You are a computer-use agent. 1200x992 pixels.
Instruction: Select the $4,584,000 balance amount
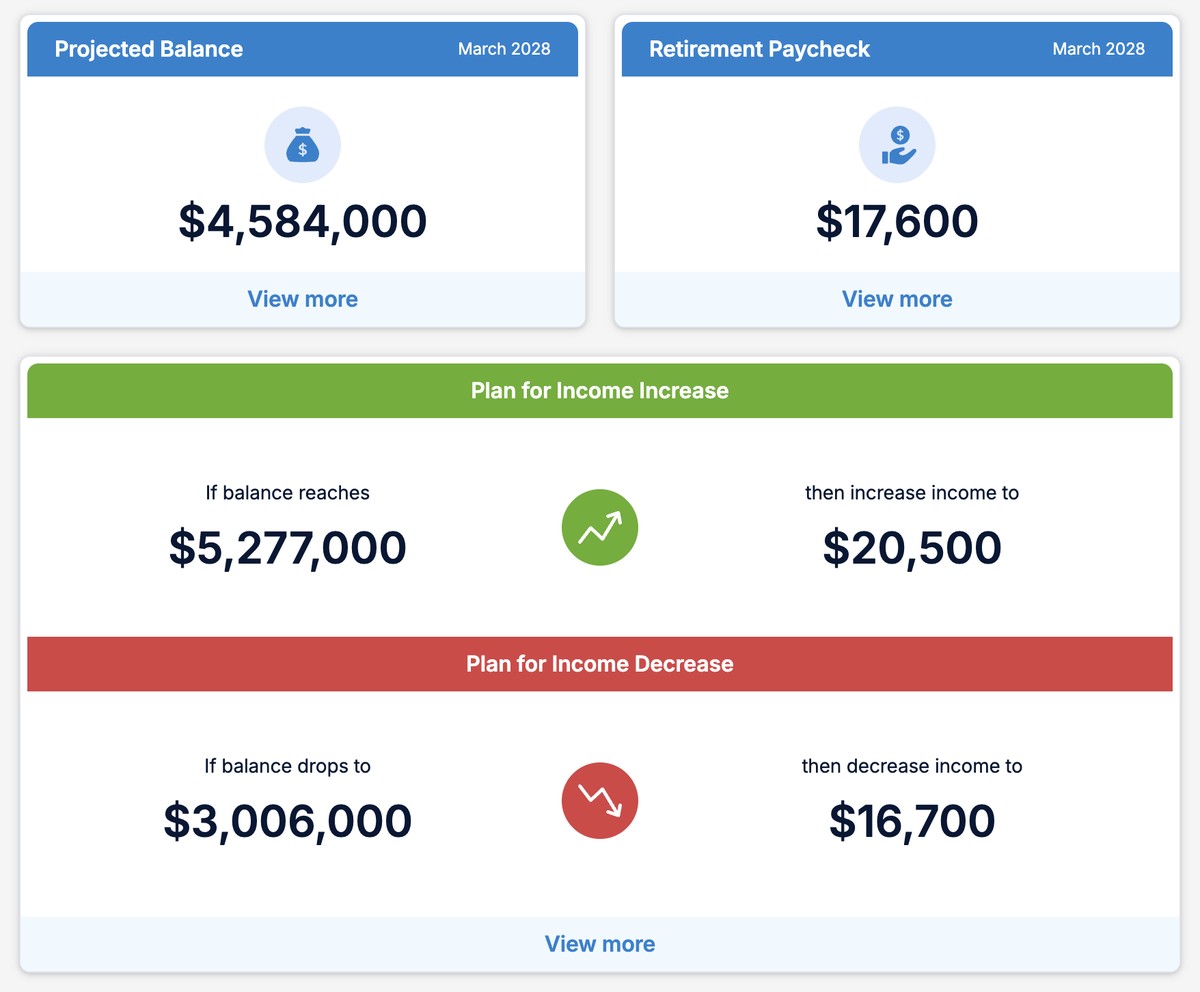click(x=302, y=221)
